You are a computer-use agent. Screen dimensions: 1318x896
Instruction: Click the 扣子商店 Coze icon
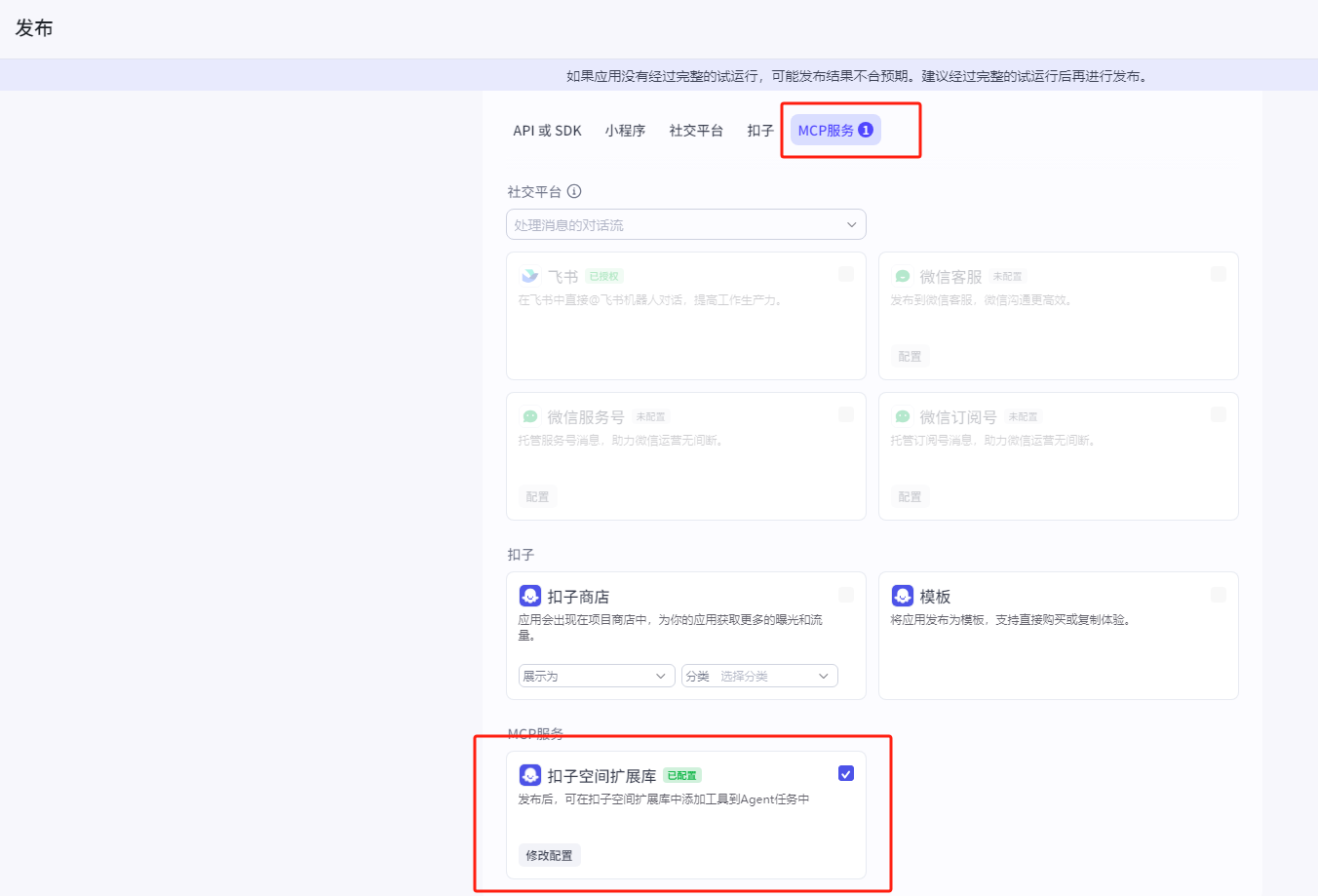click(530, 596)
